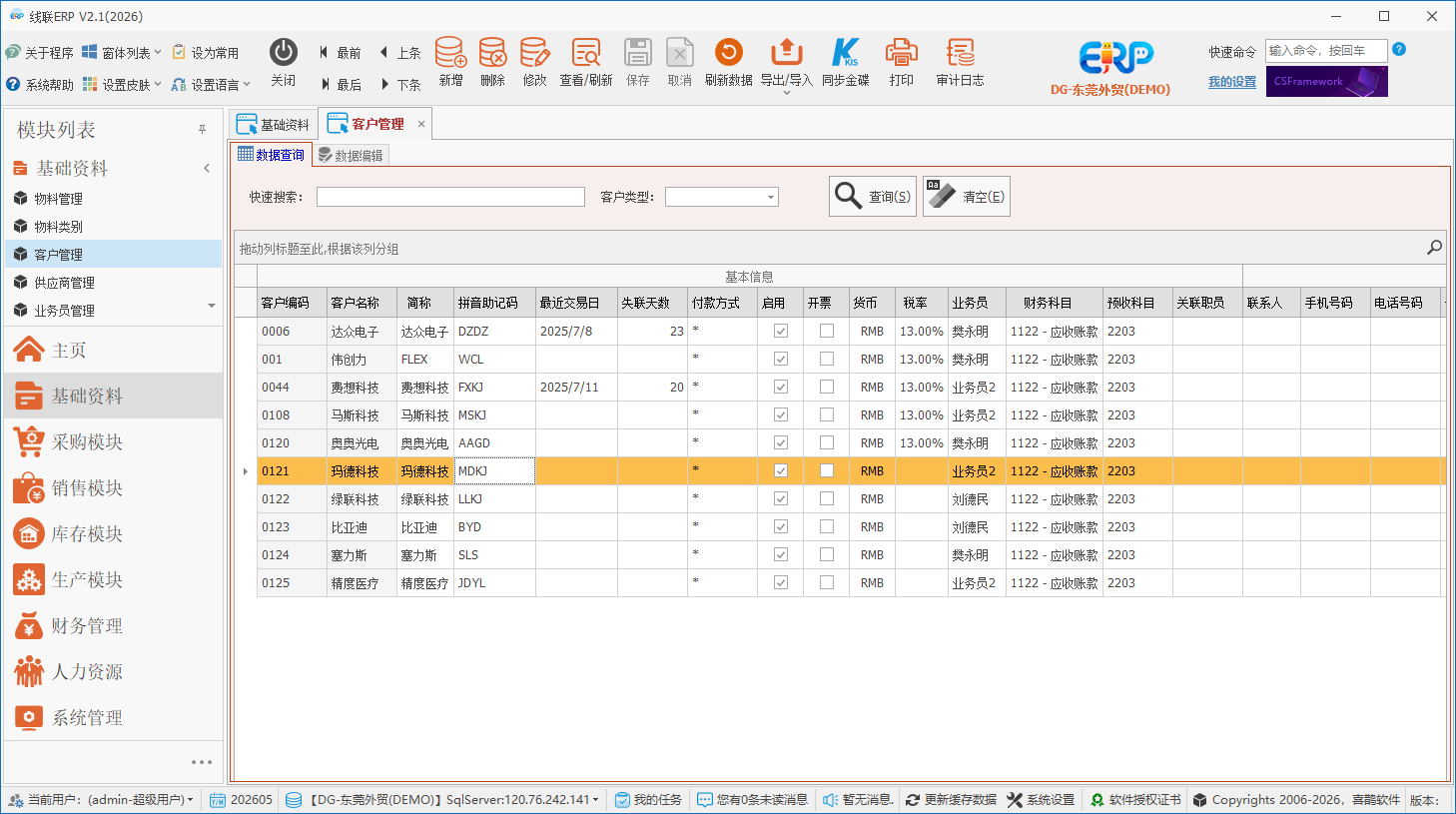
Task: Go to previous record with 上条
Action: coord(400,53)
